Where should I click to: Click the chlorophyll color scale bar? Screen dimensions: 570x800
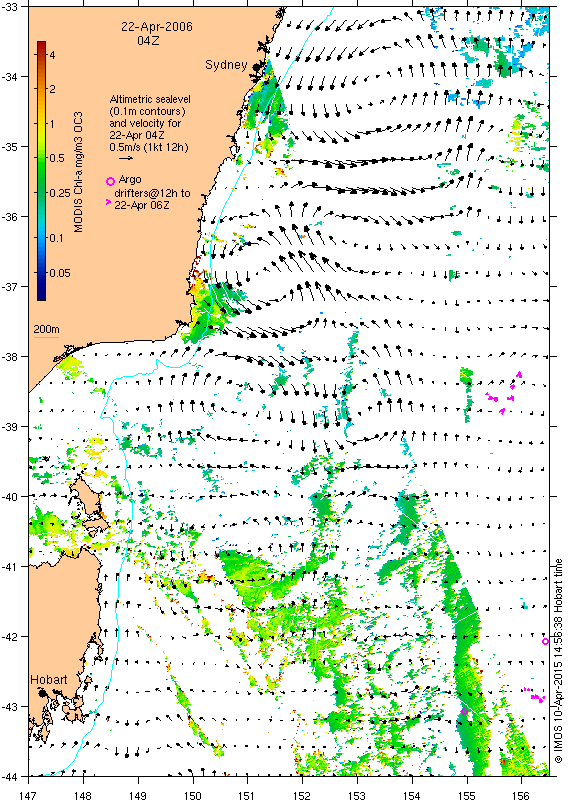pyautogui.click(x=41, y=170)
